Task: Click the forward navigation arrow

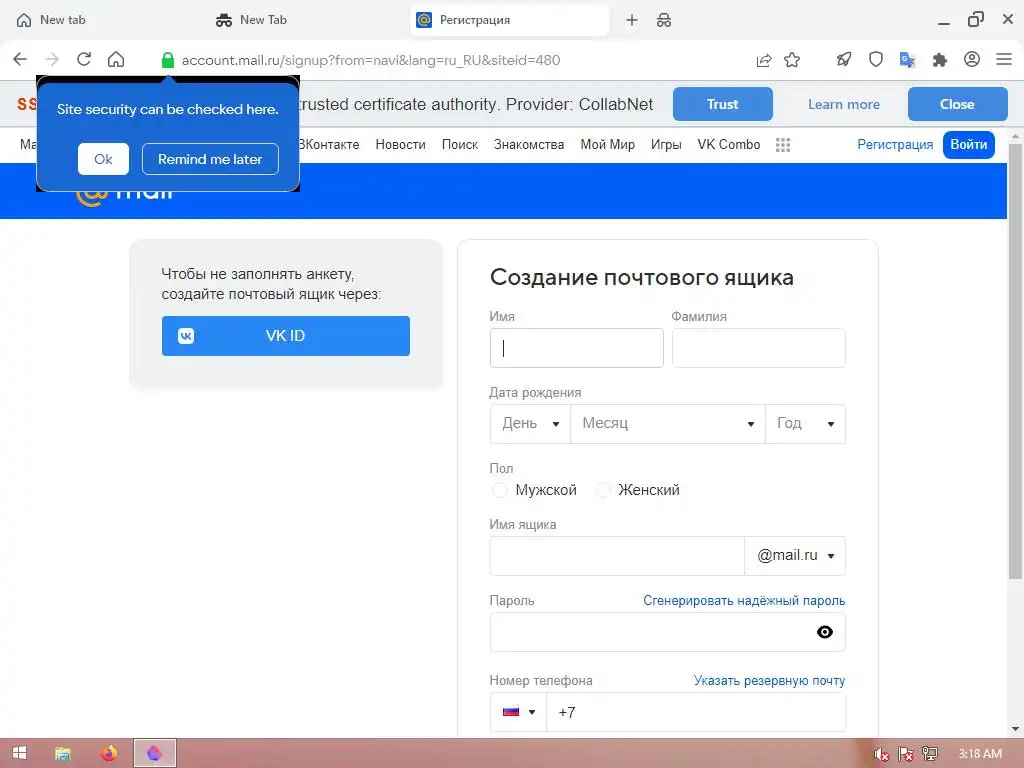Action: pos(52,59)
